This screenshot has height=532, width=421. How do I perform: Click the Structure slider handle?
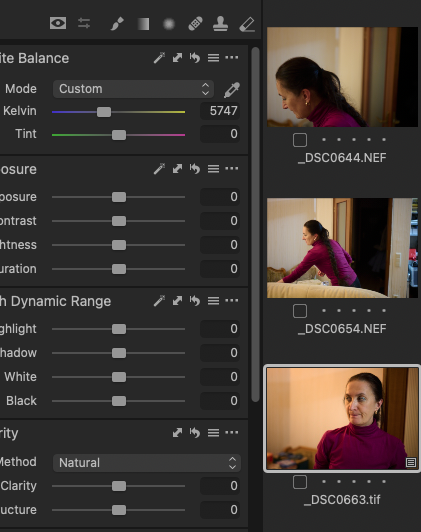(119, 510)
